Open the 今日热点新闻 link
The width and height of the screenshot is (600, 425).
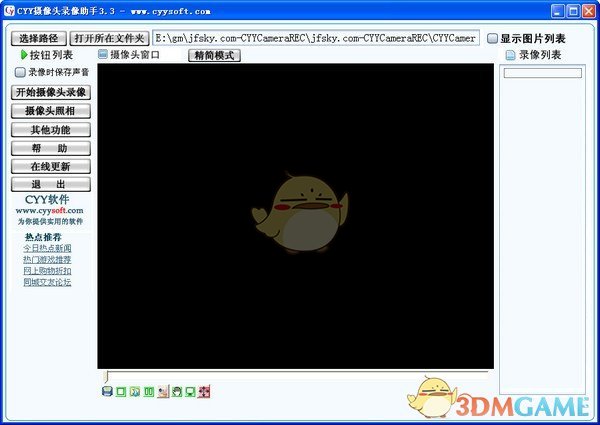pyautogui.click(x=47, y=247)
